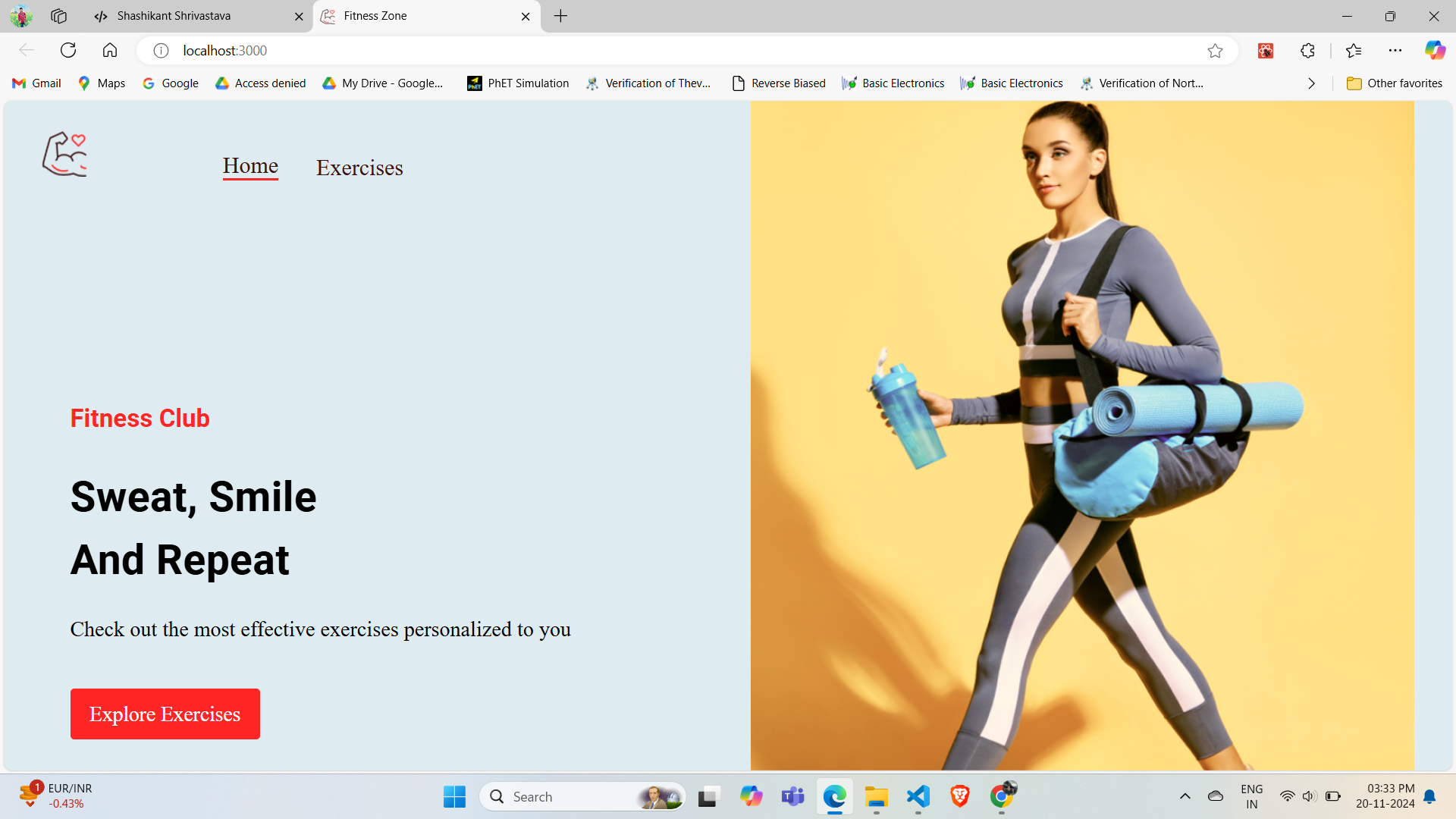This screenshot has height=819, width=1456.
Task: Click the Fitness Zone muscle logo
Action: pyautogui.click(x=64, y=154)
